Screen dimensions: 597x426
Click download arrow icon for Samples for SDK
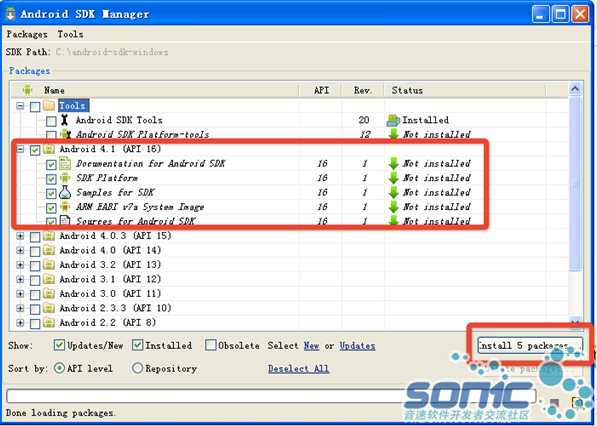394,192
